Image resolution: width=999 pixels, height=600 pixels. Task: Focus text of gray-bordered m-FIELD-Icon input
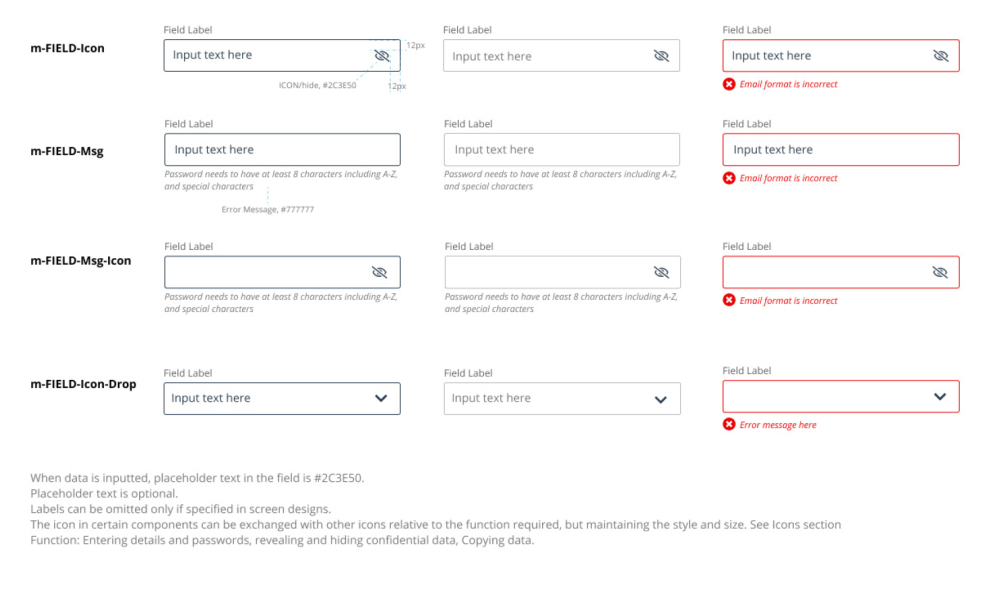[x=492, y=56]
